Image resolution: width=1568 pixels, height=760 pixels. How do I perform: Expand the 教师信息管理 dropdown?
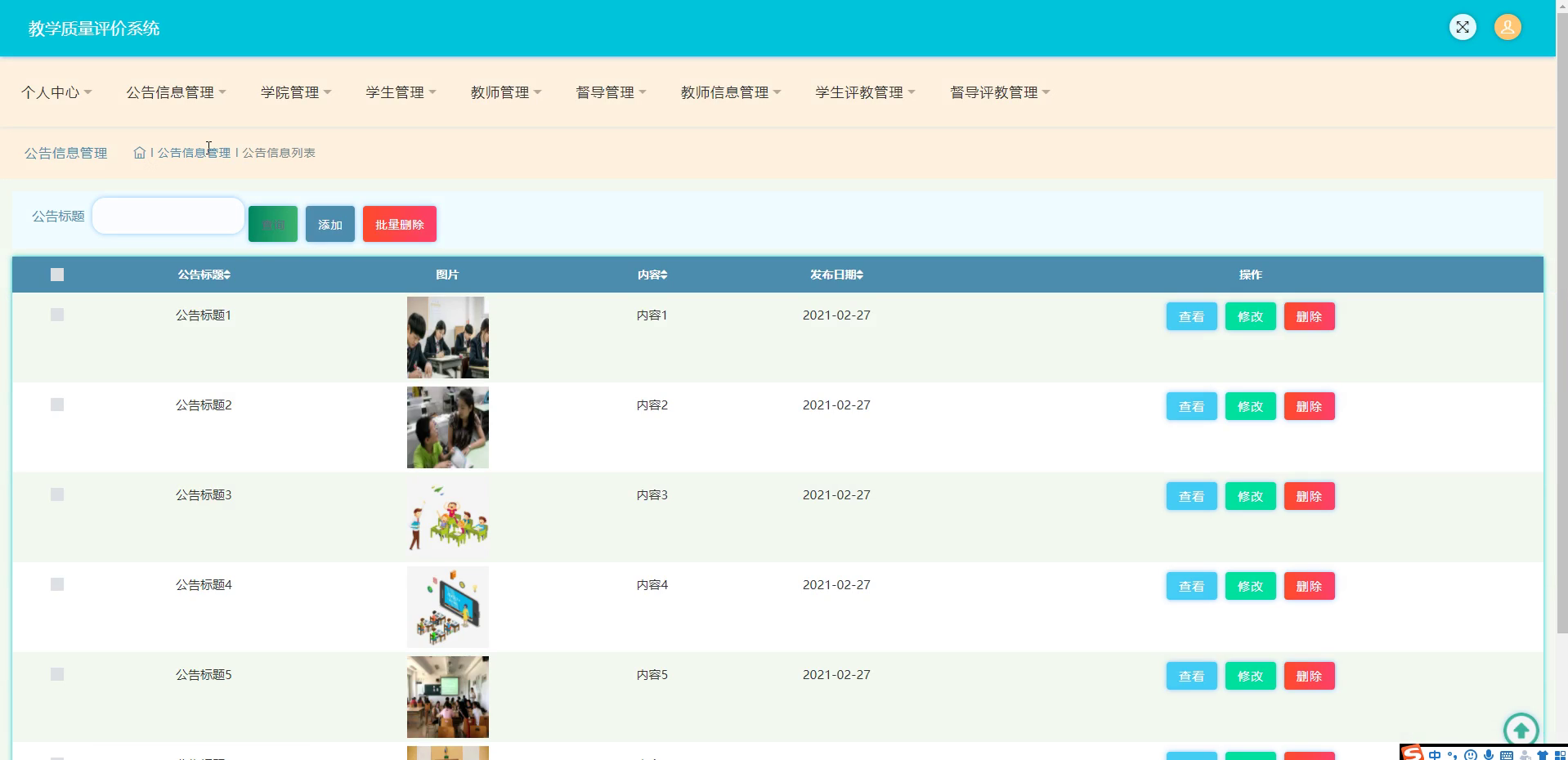pyautogui.click(x=731, y=92)
